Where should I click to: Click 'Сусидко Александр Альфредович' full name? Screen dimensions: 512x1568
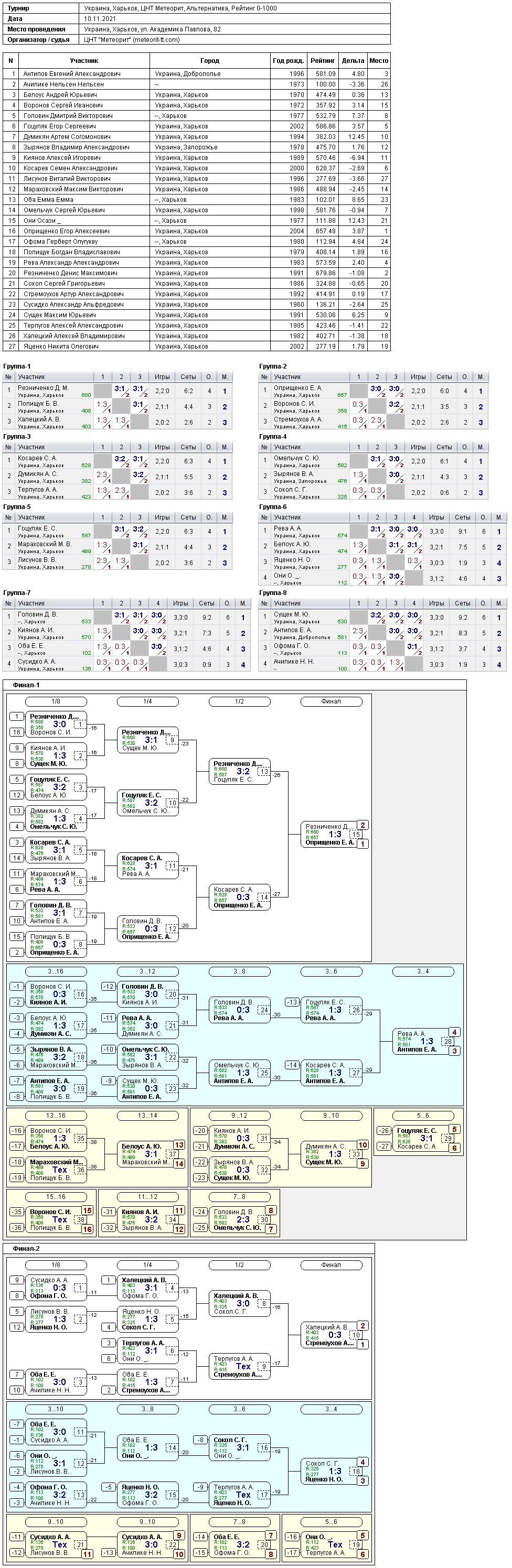point(73,305)
